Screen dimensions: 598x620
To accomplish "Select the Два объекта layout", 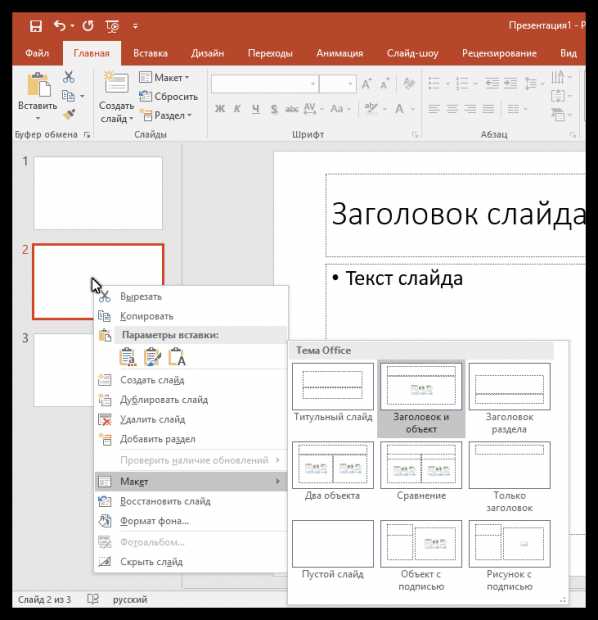I will [333, 471].
